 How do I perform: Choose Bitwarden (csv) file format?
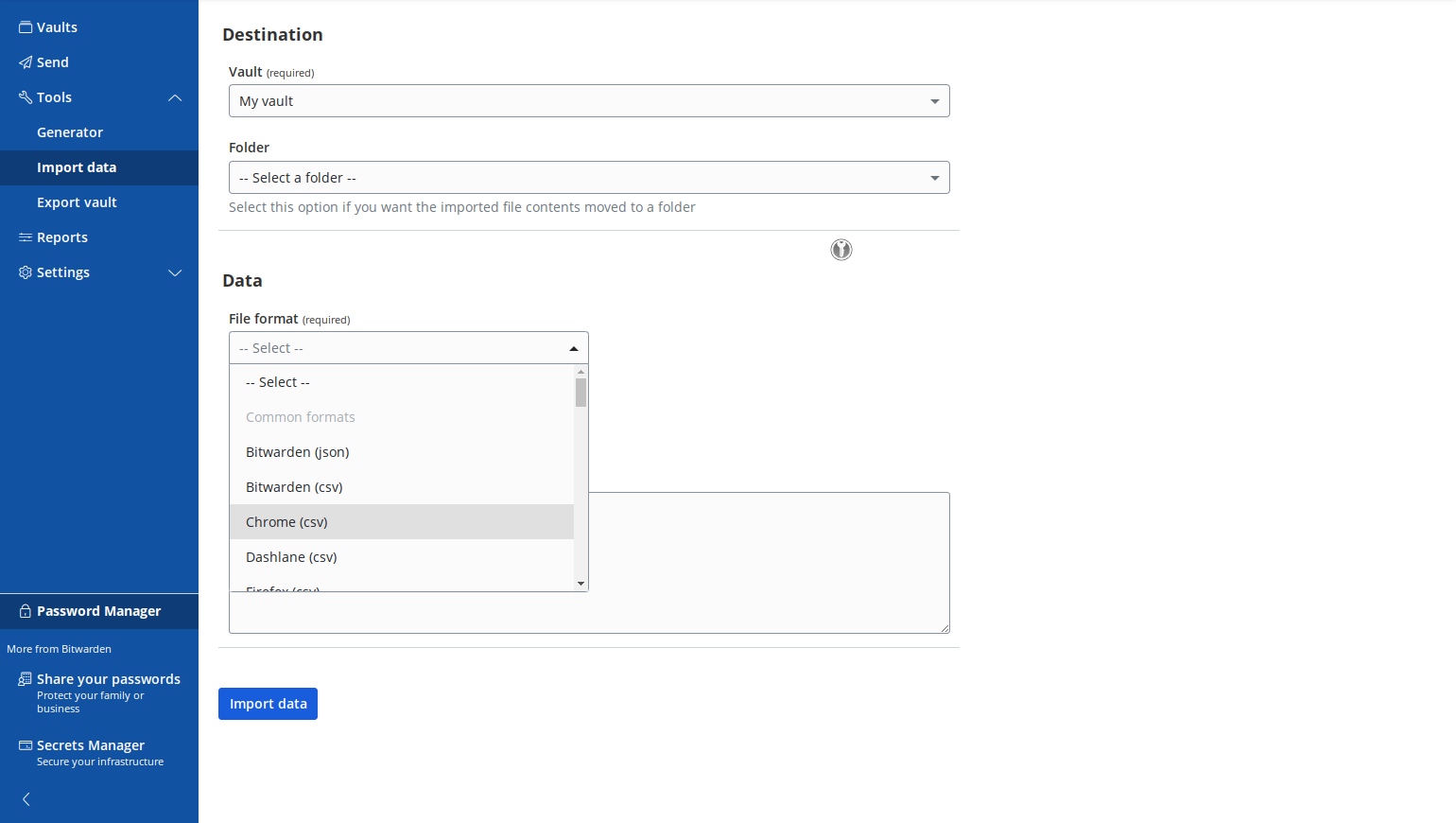pyautogui.click(x=402, y=487)
